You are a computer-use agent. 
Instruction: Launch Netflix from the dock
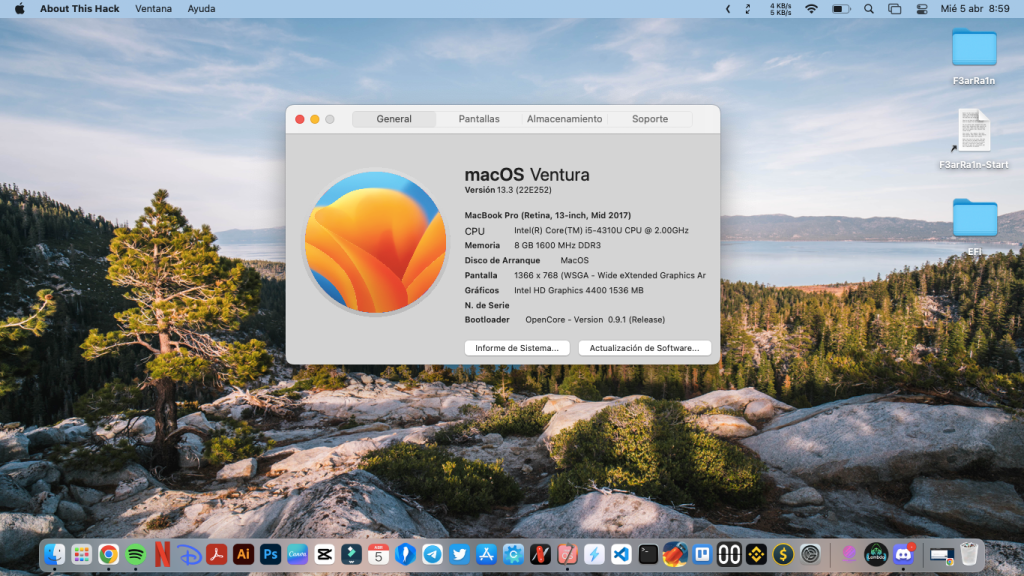pyautogui.click(x=162, y=554)
